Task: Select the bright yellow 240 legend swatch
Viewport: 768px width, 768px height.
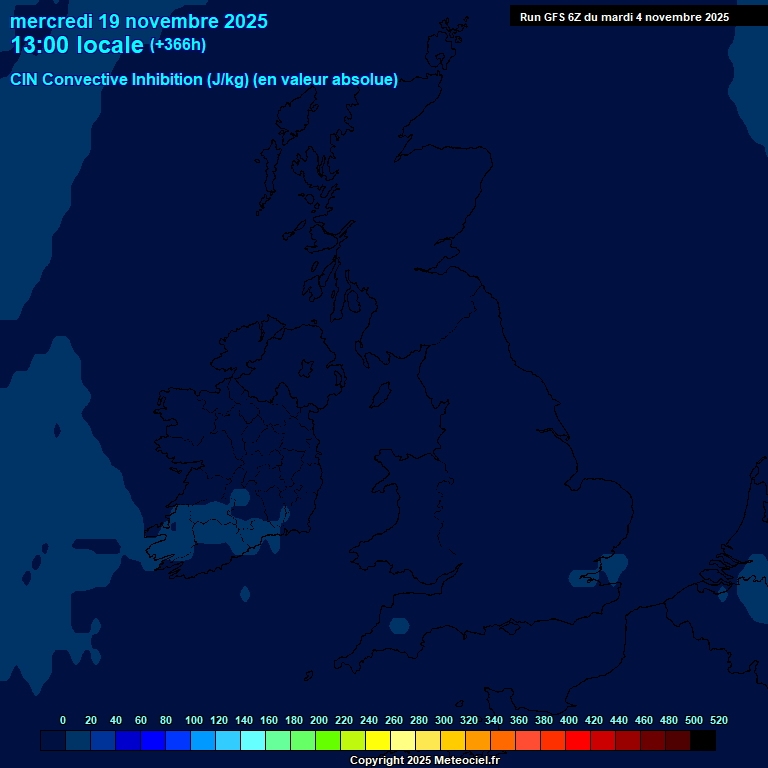Action: click(378, 741)
